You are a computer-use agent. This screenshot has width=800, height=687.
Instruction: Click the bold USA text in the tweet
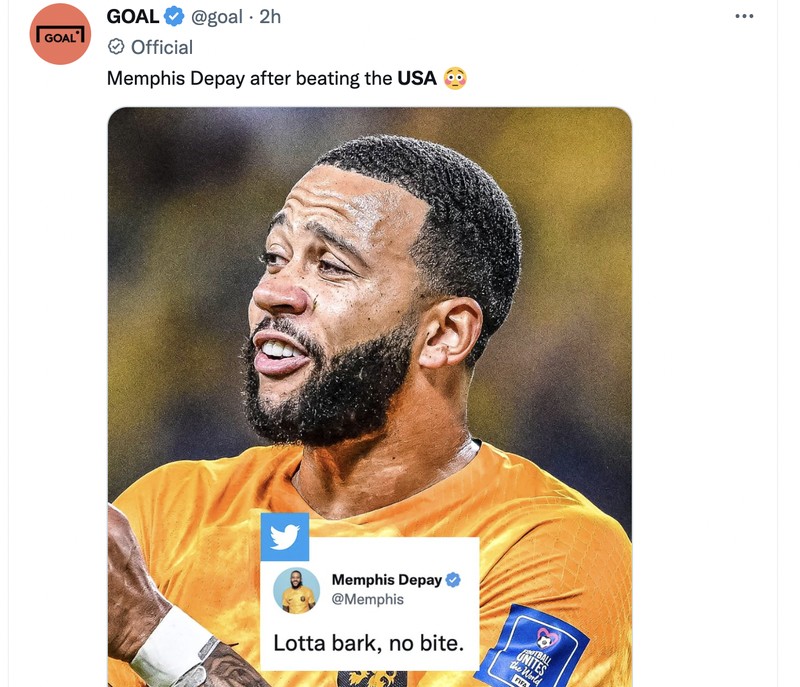click(417, 78)
